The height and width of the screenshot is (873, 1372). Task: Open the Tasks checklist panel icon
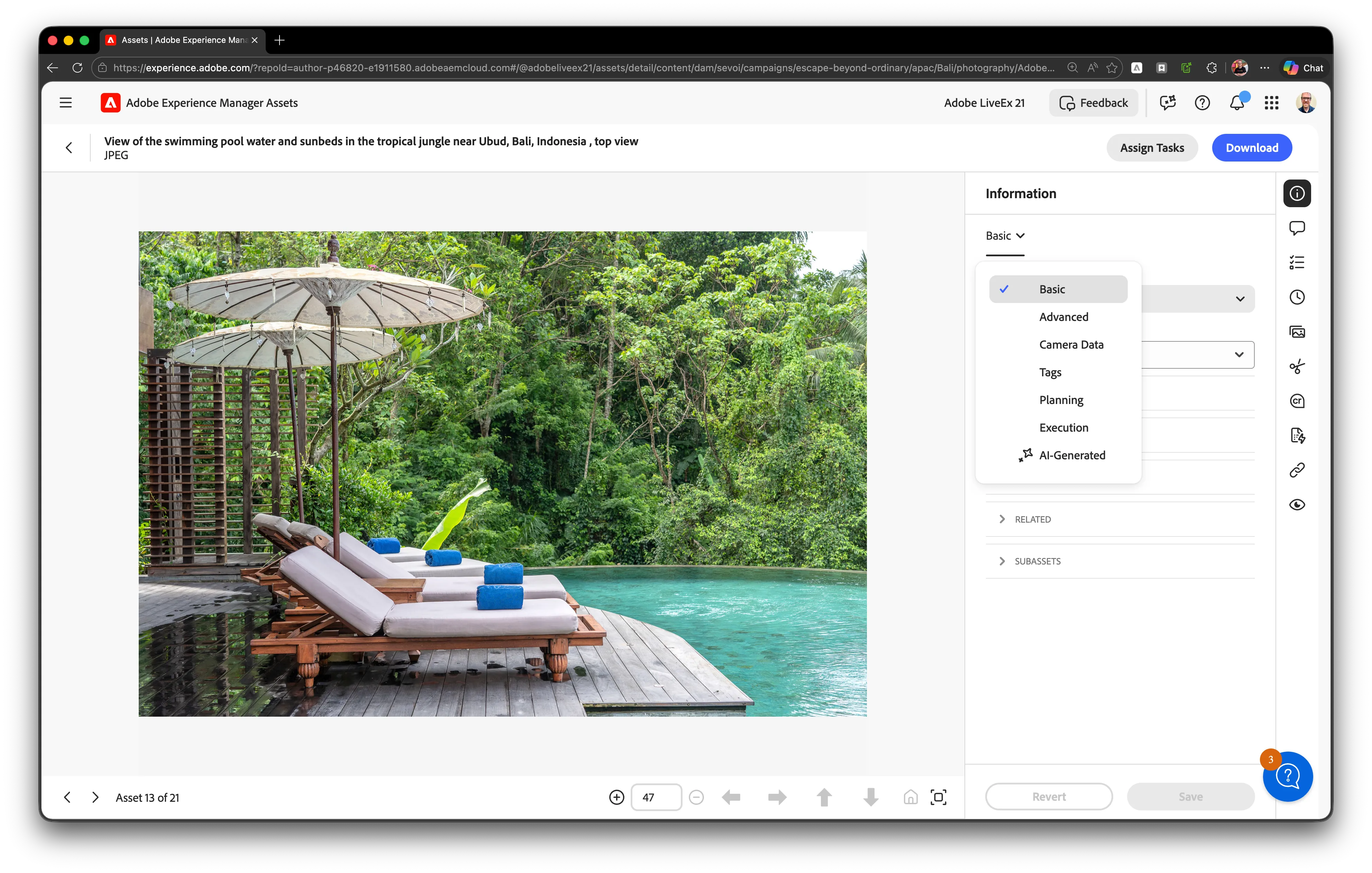pyautogui.click(x=1297, y=263)
